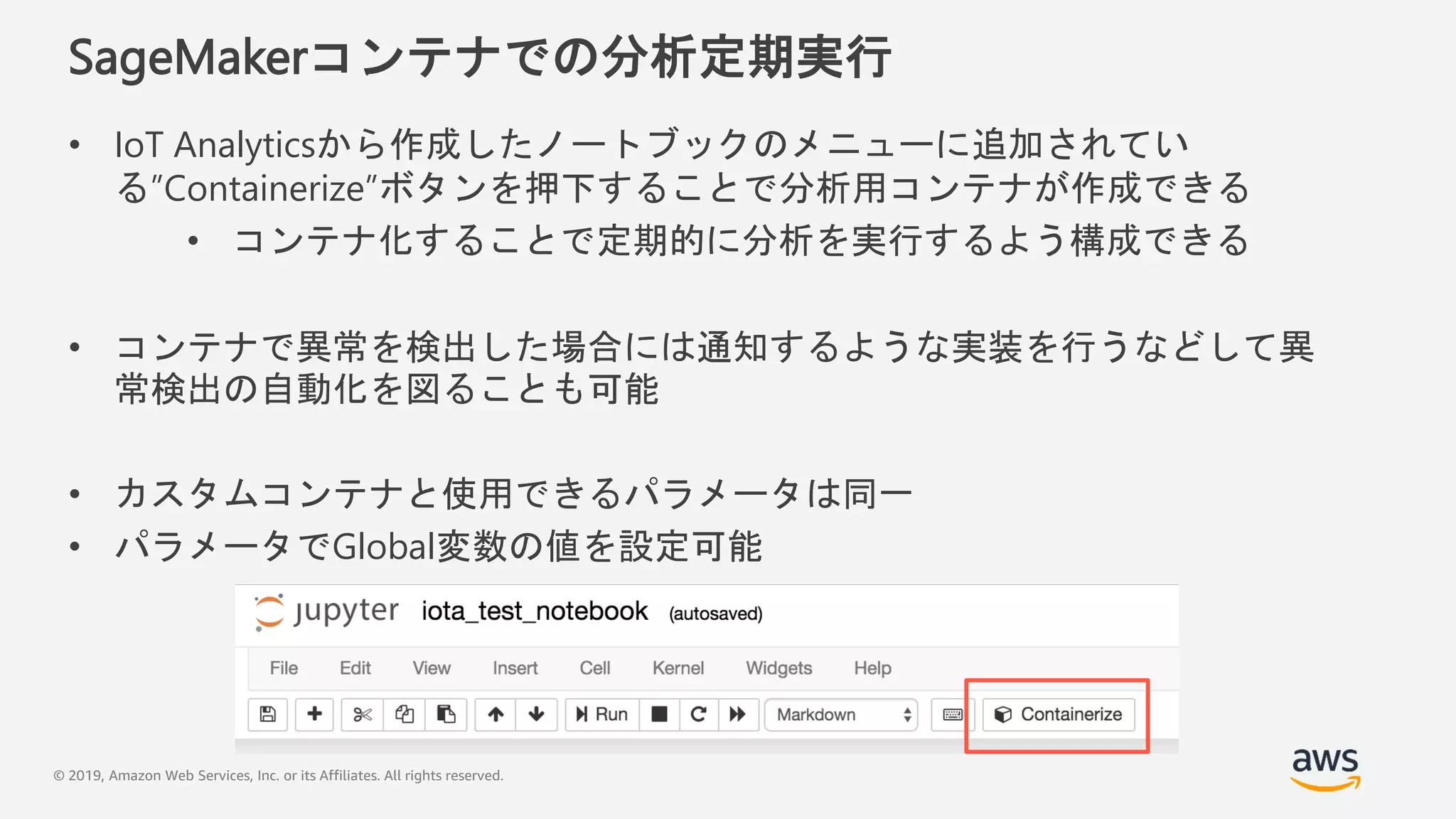
Task: Open the View menu
Action: pyautogui.click(x=432, y=668)
